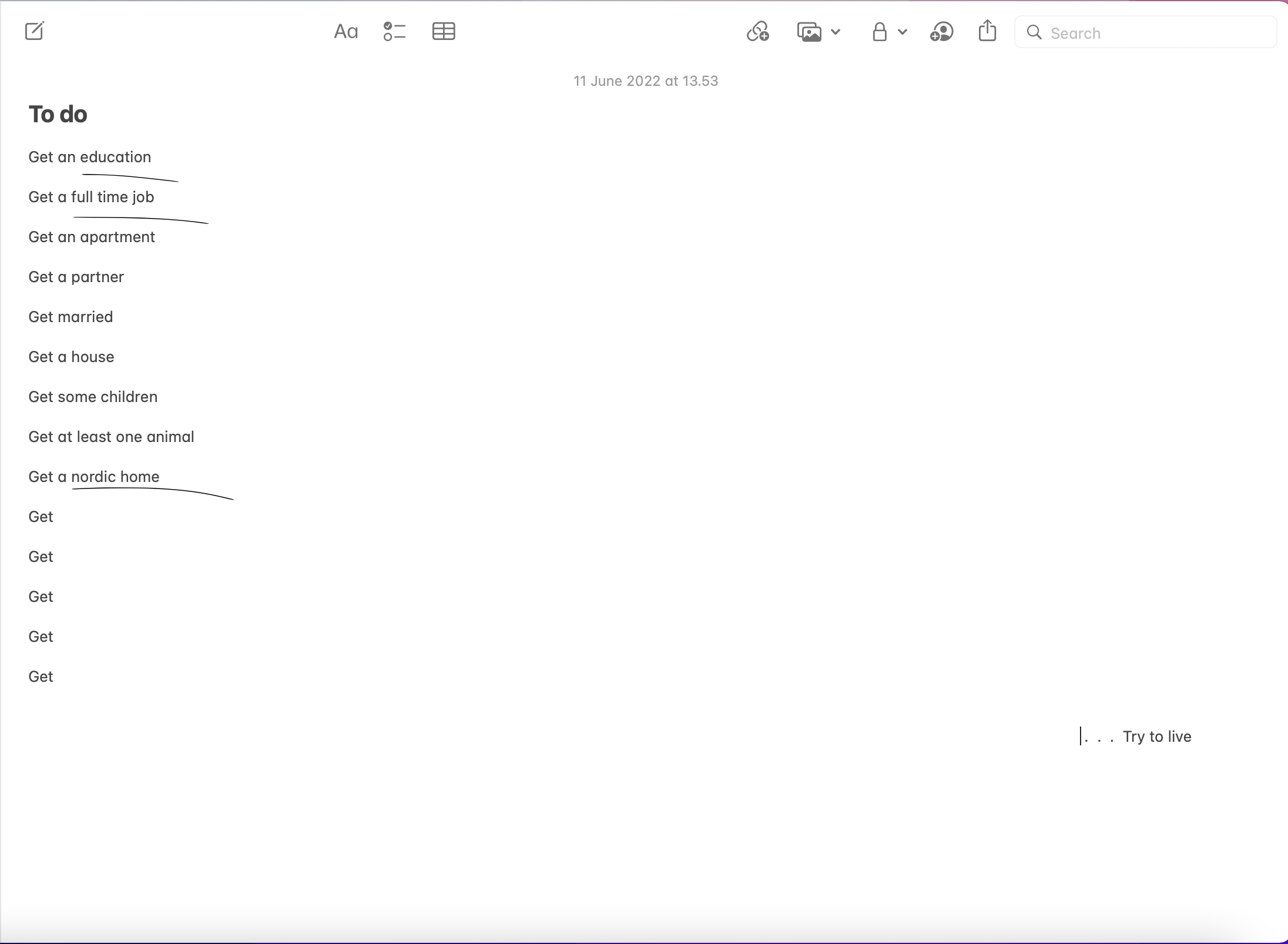Click the "To do" note title
The height and width of the screenshot is (944, 1288).
(x=58, y=114)
